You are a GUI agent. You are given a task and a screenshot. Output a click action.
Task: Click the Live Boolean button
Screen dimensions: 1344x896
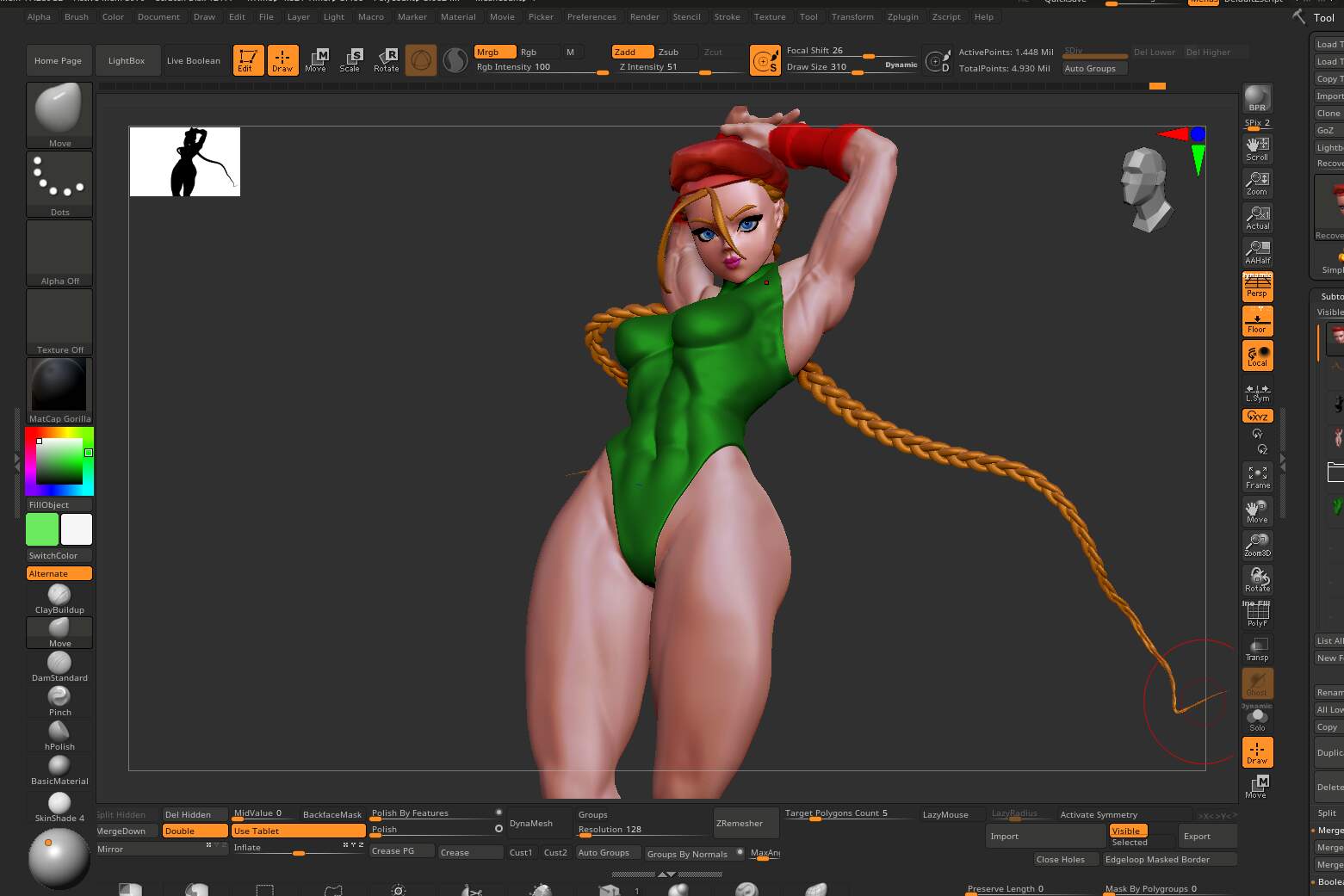coord(194,60)
